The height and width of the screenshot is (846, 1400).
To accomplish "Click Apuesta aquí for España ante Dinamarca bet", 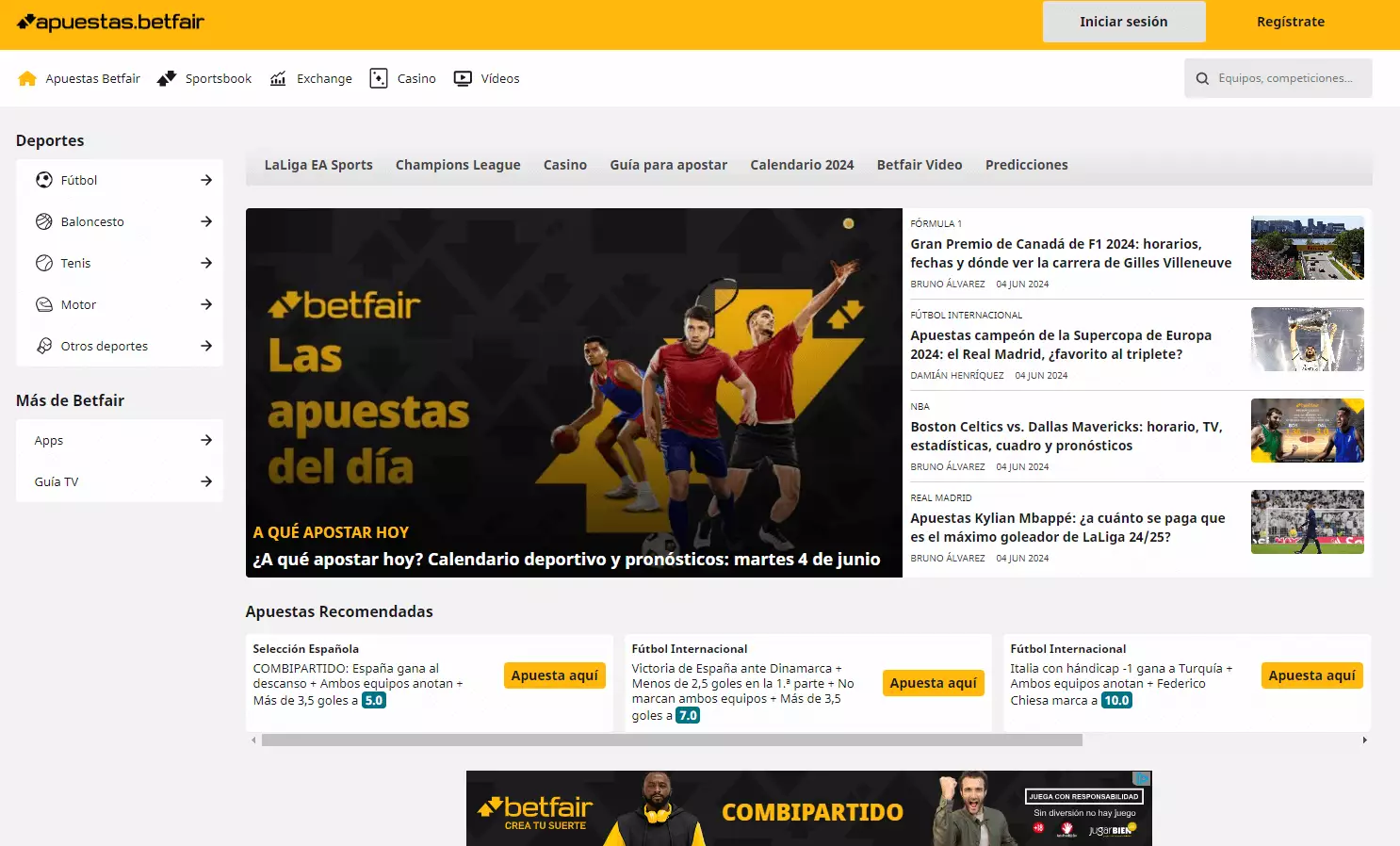I will click(x=934, y=683).
